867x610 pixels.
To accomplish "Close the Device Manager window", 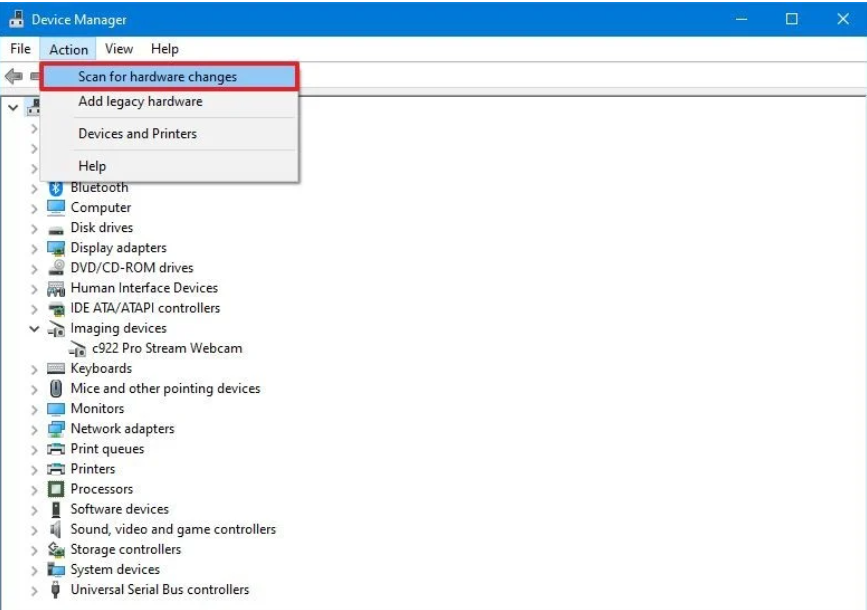I will click(843, 19).
